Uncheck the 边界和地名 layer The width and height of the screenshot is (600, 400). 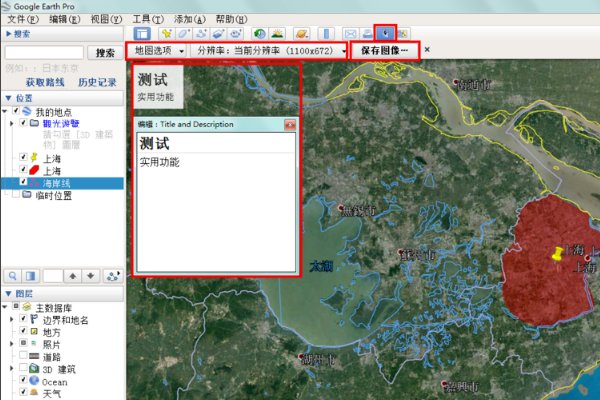[x=23, y=318]
